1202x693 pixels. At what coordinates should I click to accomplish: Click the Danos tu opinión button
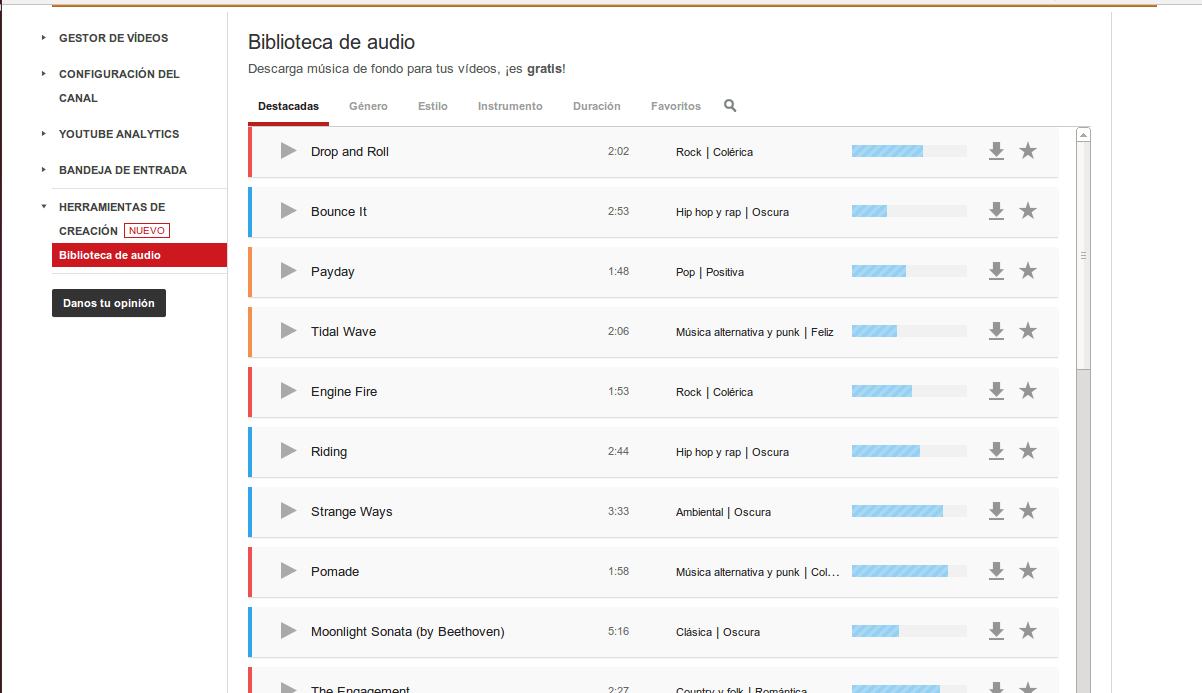coord(109,303)
